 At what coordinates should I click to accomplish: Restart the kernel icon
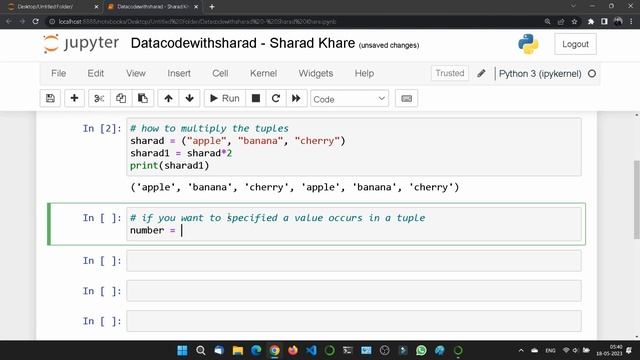tap(276, 98)
